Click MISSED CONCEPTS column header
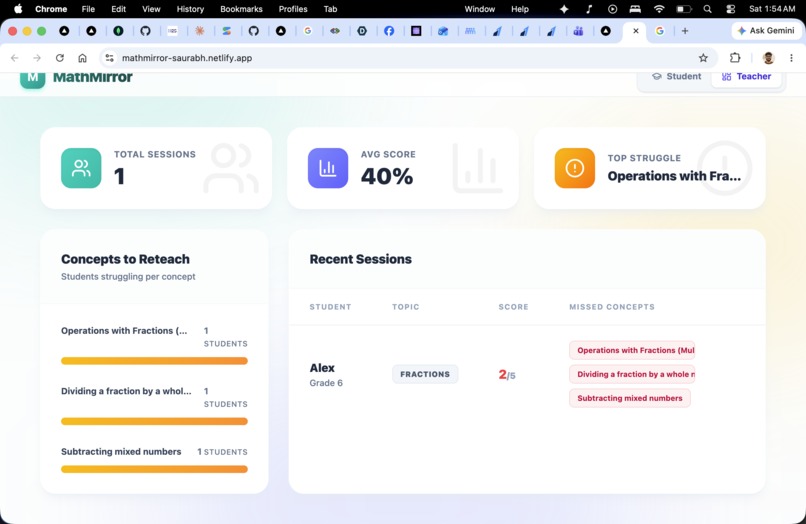Image resolution: width=806 pixels, height=524 pixels. 612,307
